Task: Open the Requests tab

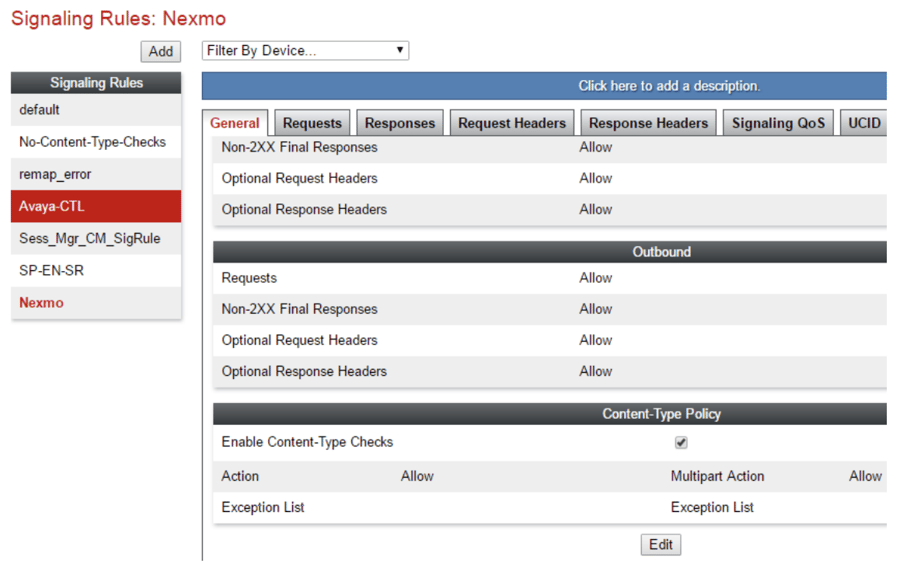Action: point(312,123)
